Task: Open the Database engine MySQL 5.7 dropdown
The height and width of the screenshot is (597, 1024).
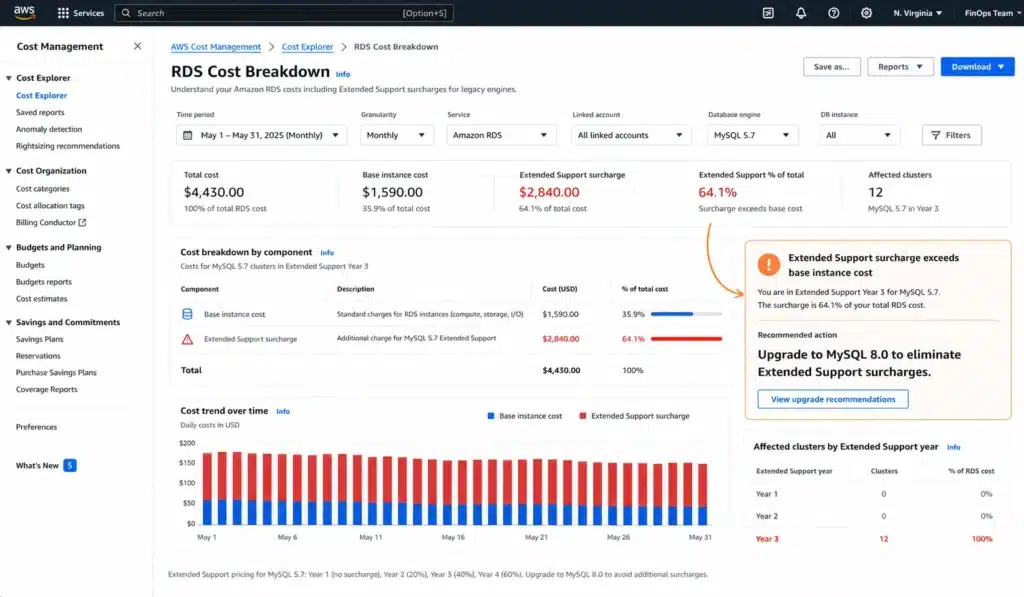Action: pos(752,135)
